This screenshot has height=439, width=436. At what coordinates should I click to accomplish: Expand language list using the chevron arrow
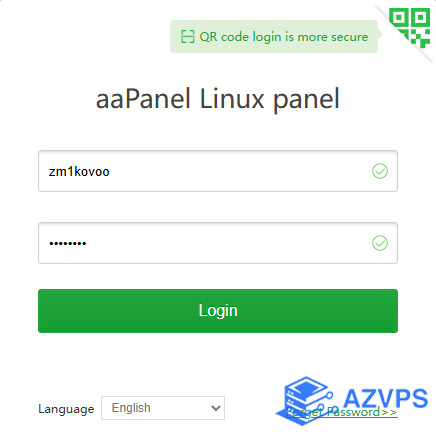pos(216,408)
